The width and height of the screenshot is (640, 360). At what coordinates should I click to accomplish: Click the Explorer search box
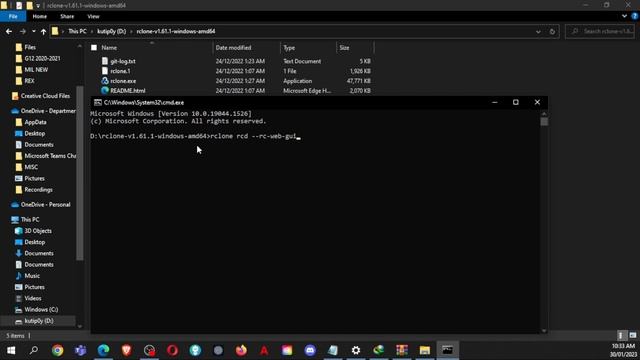coord(600,31)
